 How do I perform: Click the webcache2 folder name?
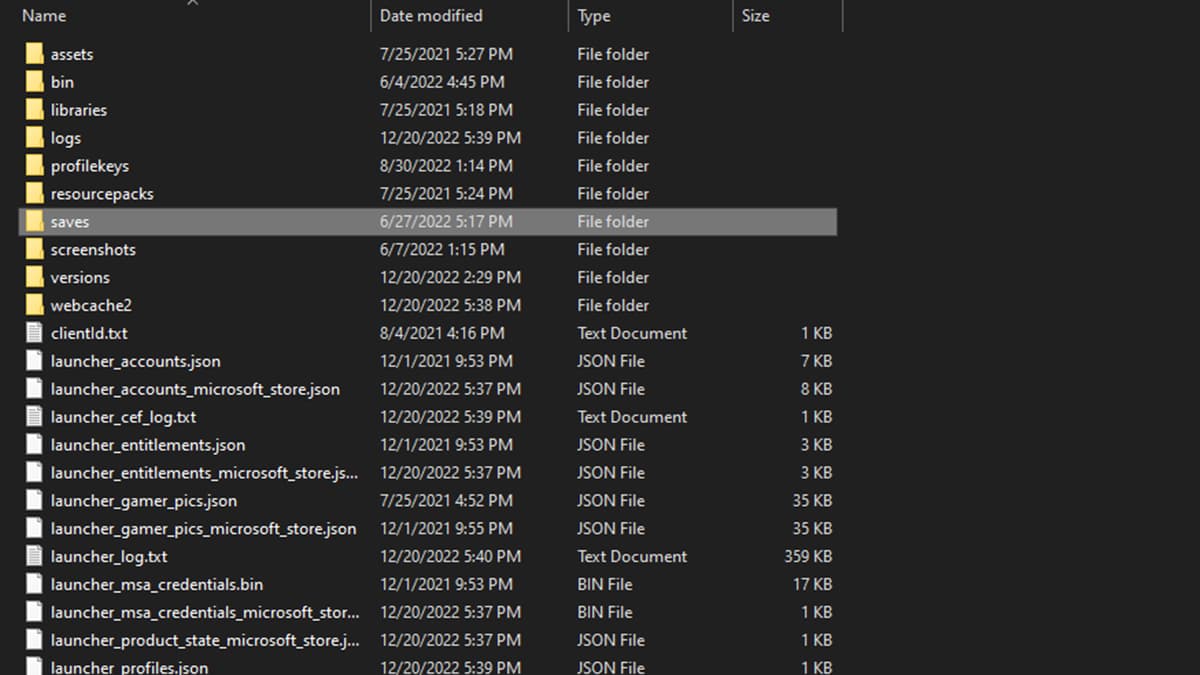pyautogui.click(x=91, y=306)
